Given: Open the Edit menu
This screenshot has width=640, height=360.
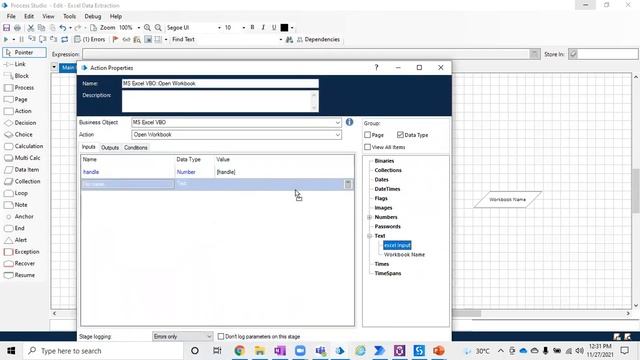Looking at the screenshot, I should 29,16.
